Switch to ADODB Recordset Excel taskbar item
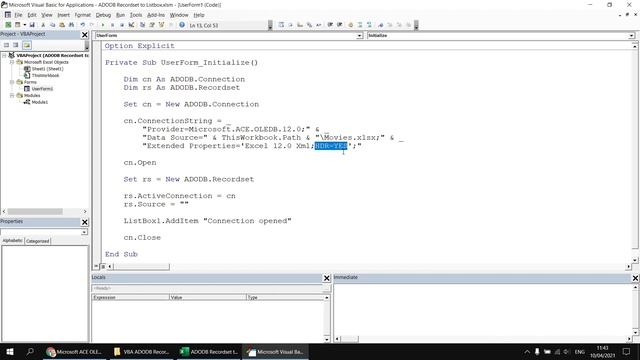This screenshot has width=640, height=360. click(x=209, y=351)
